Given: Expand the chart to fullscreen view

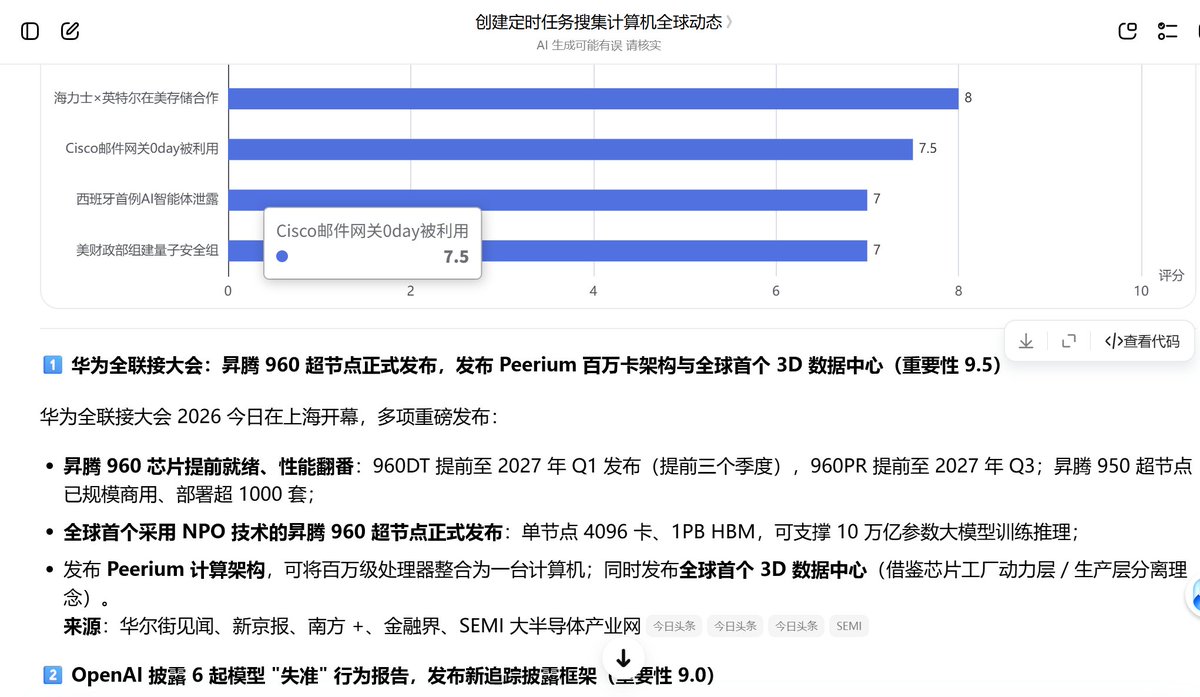Looking at the screenshot, I should click(1068, 341).
